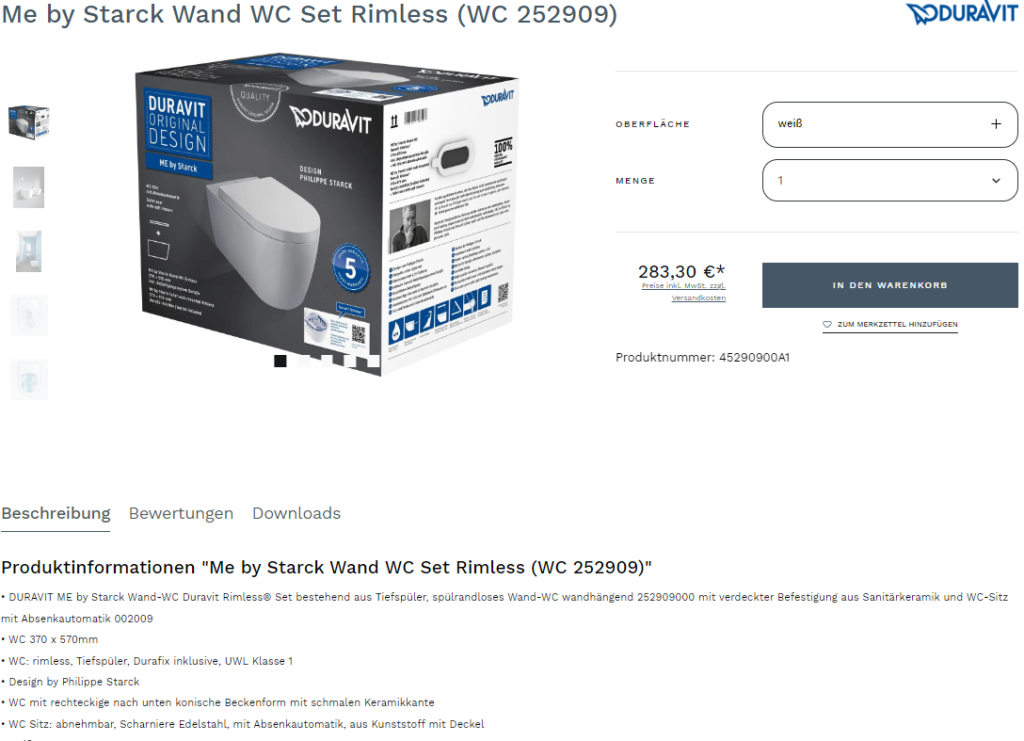Click chevron arrow in Menge box
This screenshot has height=741, width=1024.
(996, 181)
